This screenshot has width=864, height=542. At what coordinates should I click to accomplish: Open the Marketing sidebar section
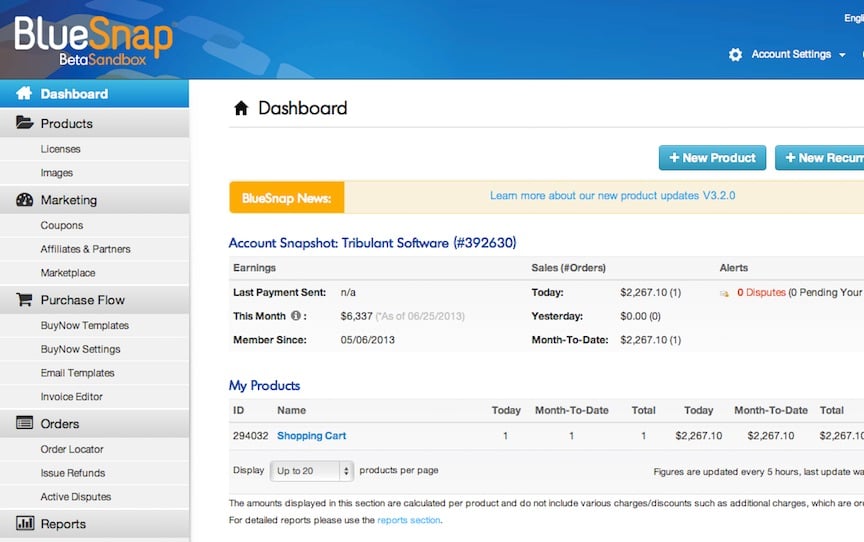[94, 200]
